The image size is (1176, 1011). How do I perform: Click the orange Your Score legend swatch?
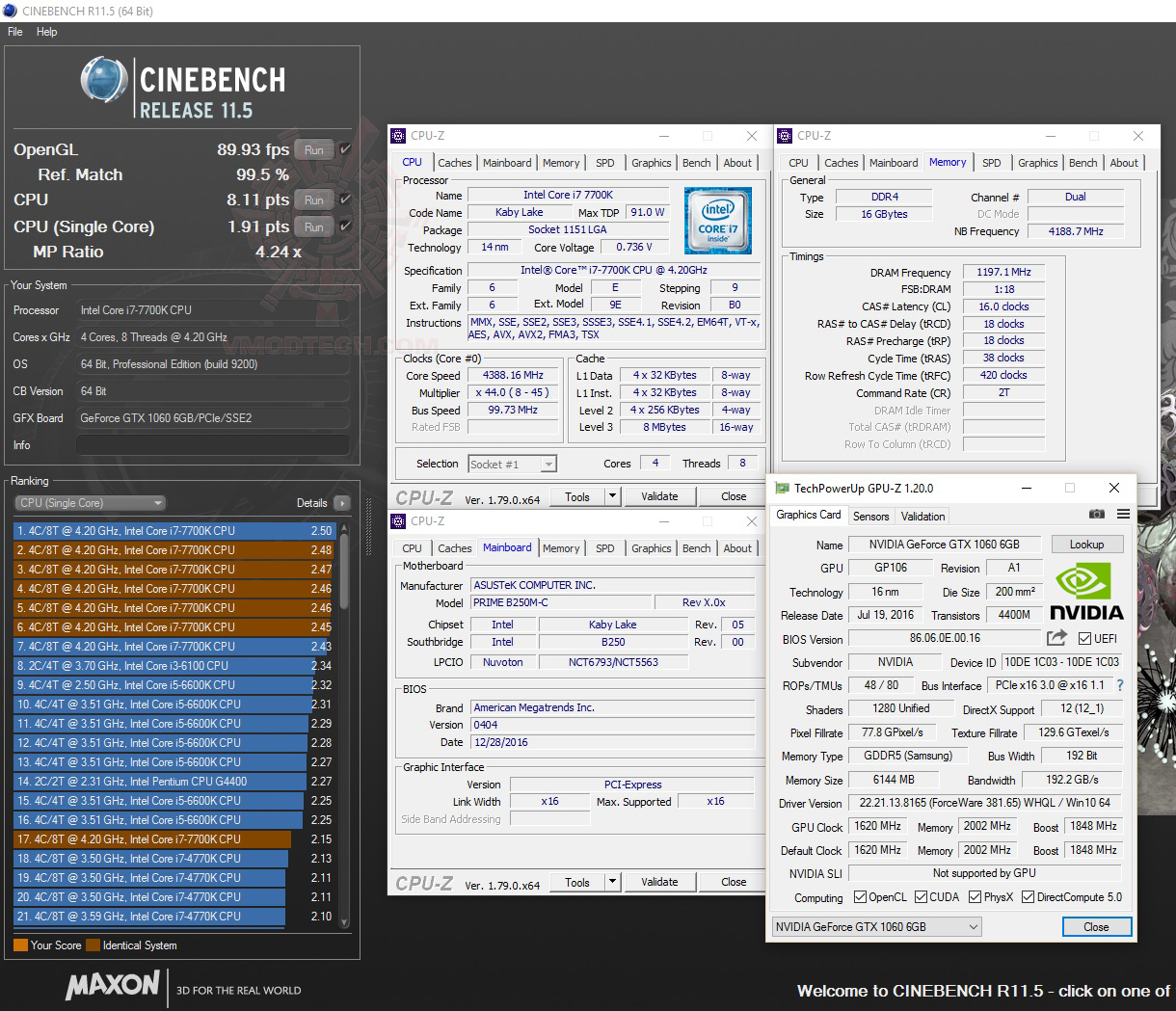tap(20, 945)
